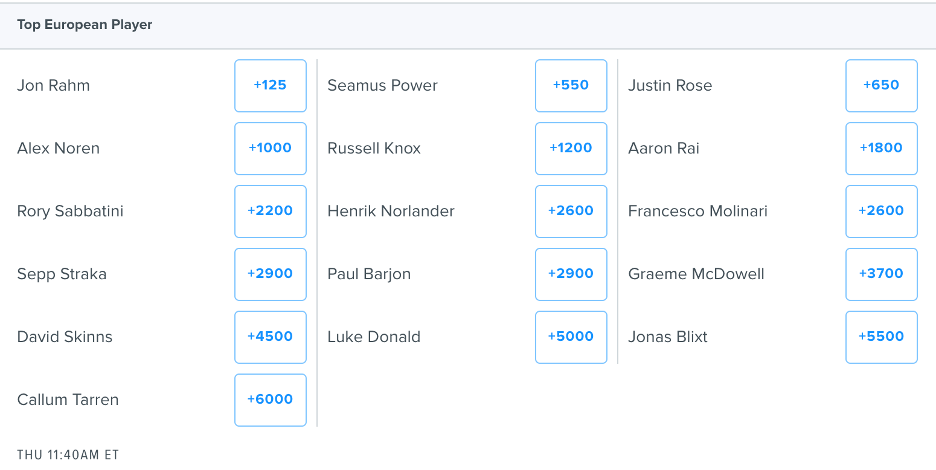Pick Seamus Power at +550
This screenshot has height=470, width=936.
tap(571, 86)
